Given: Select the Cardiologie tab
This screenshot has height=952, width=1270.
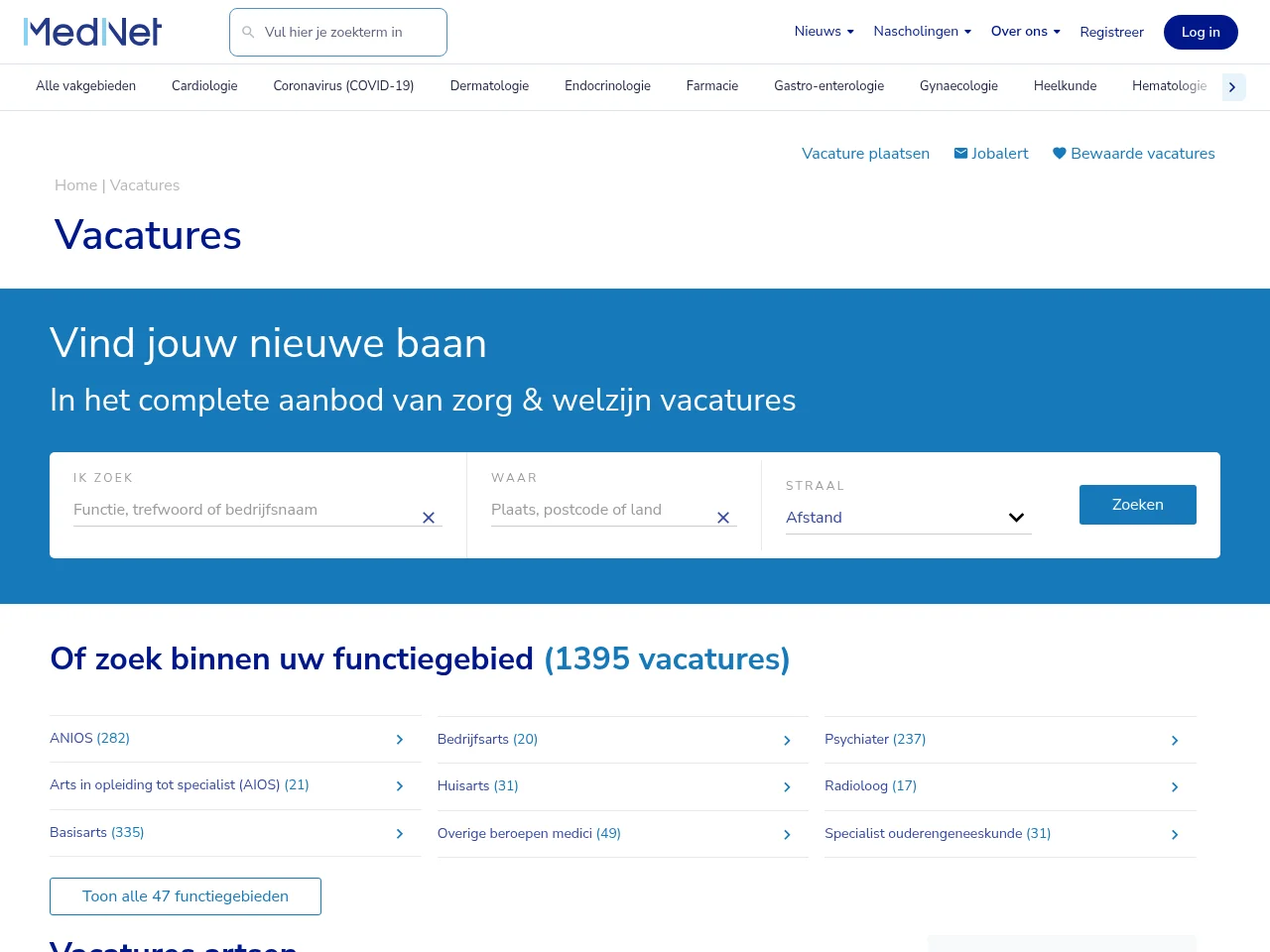Looking at the screenshot, I should (x=204, y=86).
